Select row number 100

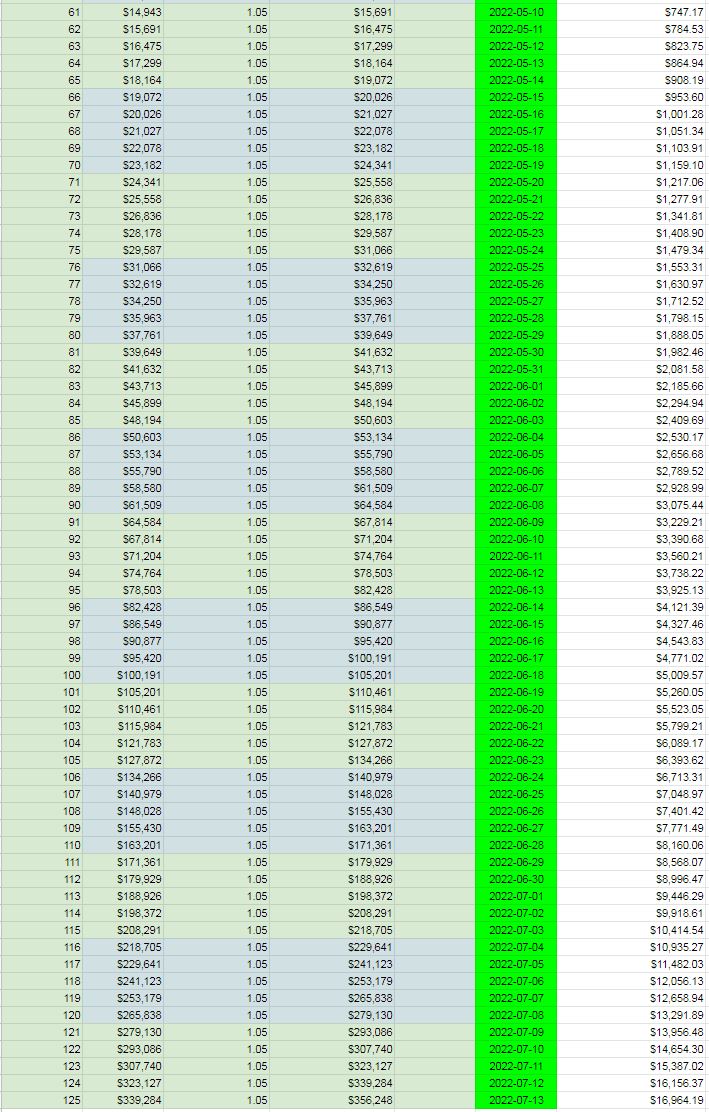72,676
